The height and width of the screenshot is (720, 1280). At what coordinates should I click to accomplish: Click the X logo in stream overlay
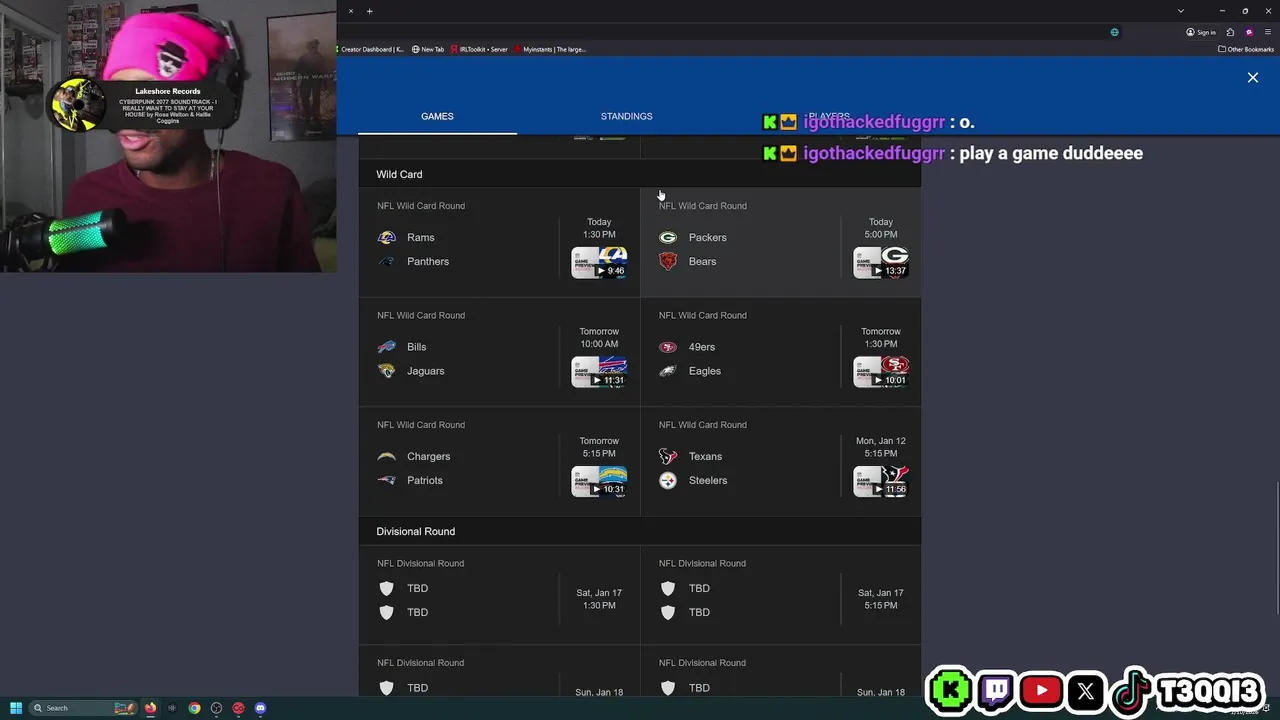1085,690
